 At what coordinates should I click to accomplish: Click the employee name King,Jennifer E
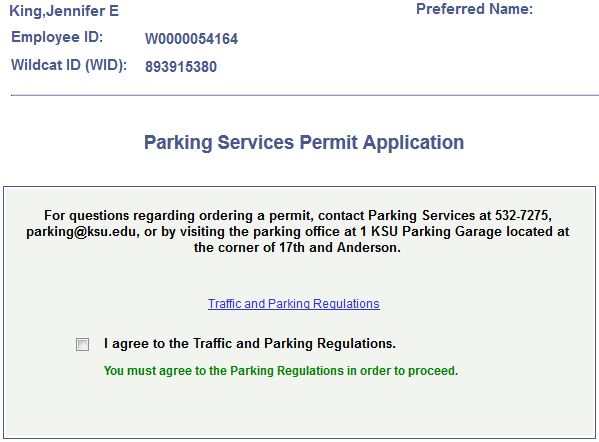(x=64, y=11)
